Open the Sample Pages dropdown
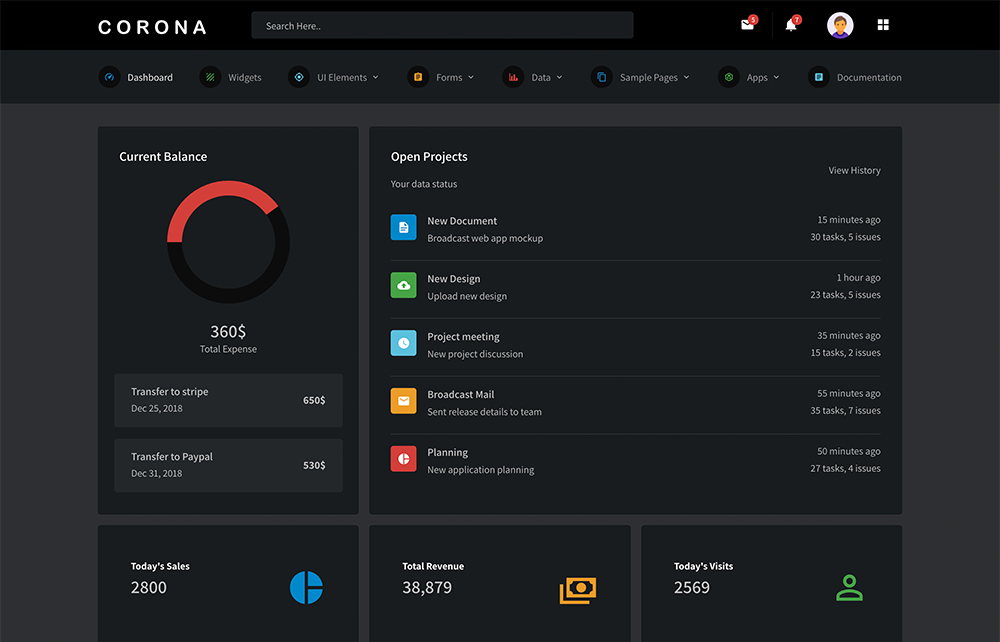 click(x=653, y=77)
